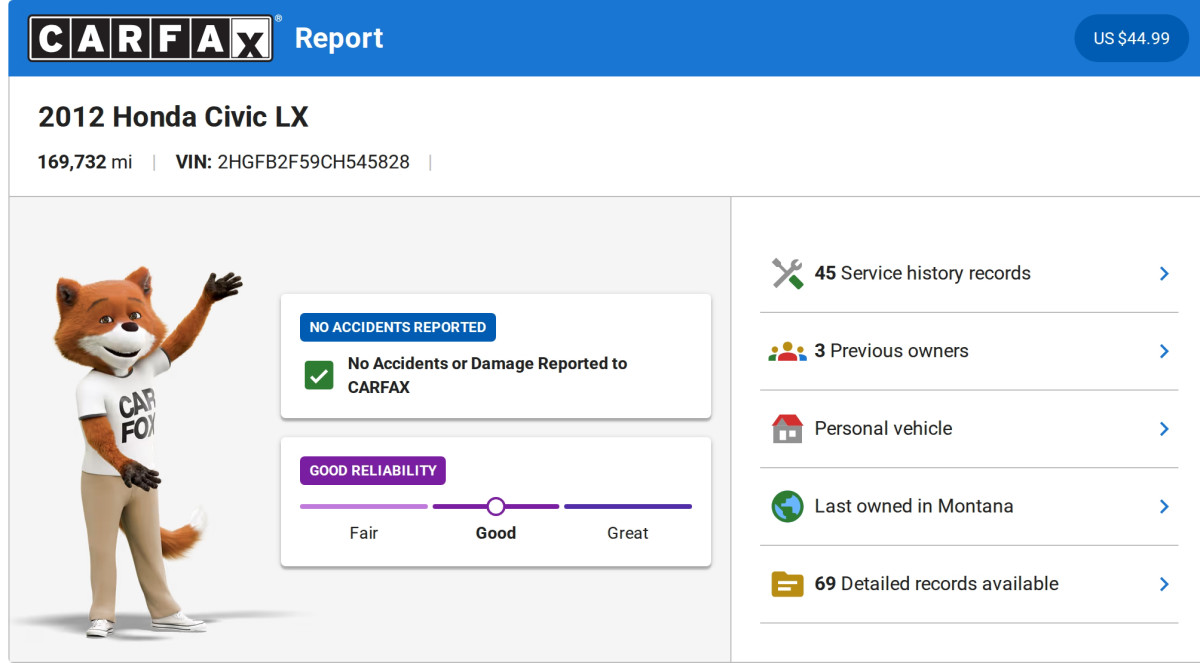
Task: Click the yellow folder detailed records icon
Action: tap(788, 584)
